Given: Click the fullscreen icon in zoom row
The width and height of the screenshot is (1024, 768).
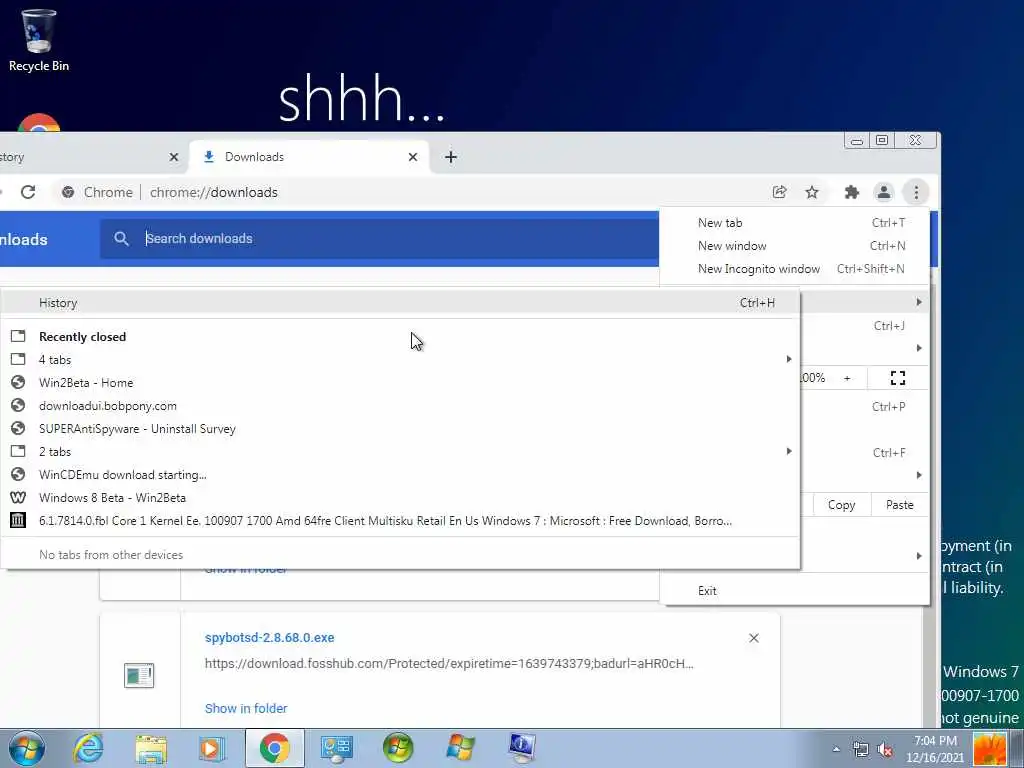Looking at the screenshot, I should click(898, 377).
